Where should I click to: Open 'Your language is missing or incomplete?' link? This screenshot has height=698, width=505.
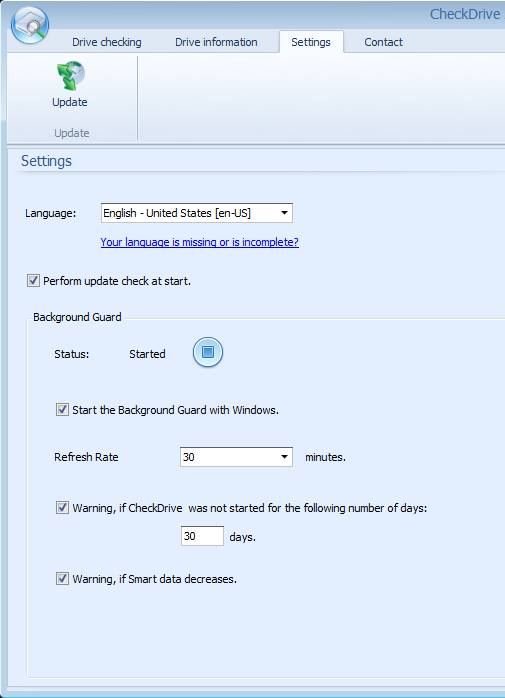[200, 242]
